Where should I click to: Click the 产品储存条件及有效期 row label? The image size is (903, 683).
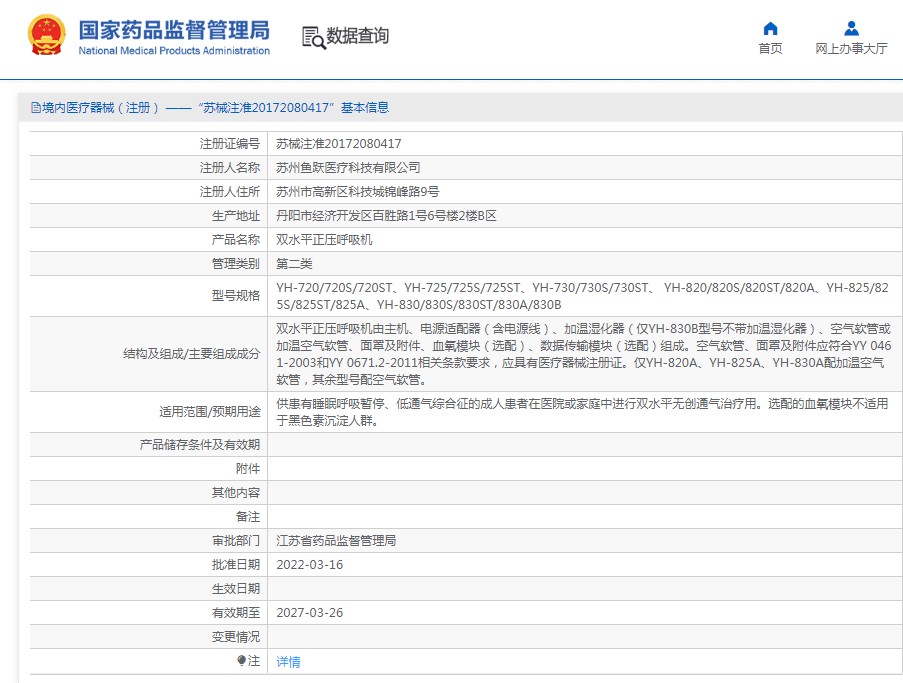(200, 445)
